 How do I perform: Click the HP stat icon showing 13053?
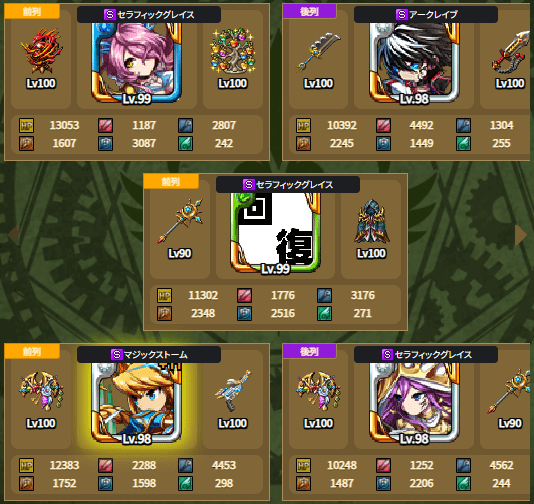point(27,125)
